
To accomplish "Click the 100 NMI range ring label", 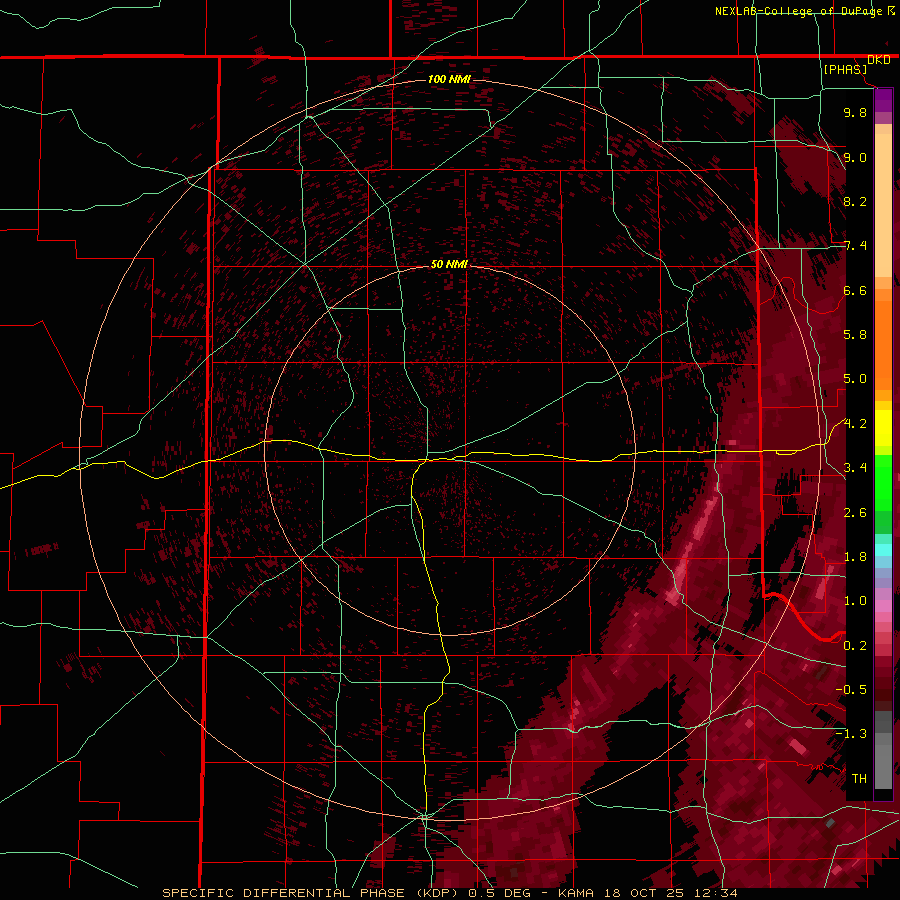I will 449,79.
